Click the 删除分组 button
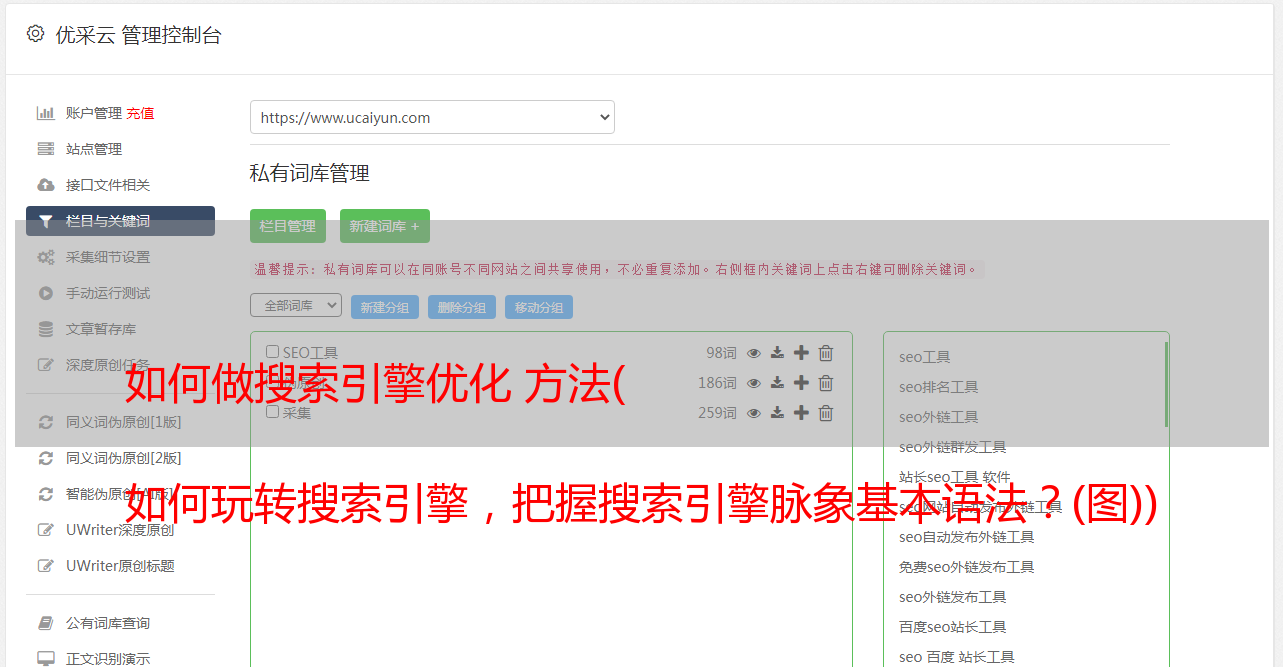This screenshot has height=667, width=1283. [462, 307]
